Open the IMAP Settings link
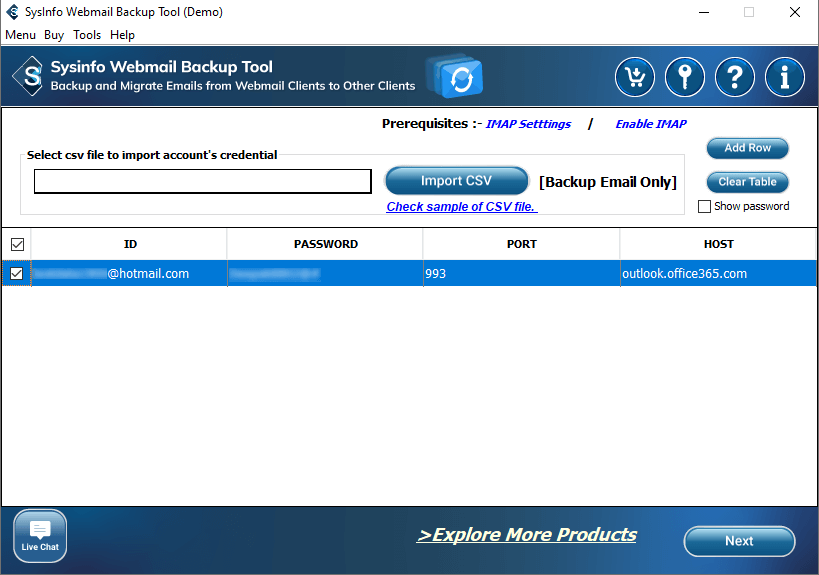819x575 pixels. [x=528, y=124]
